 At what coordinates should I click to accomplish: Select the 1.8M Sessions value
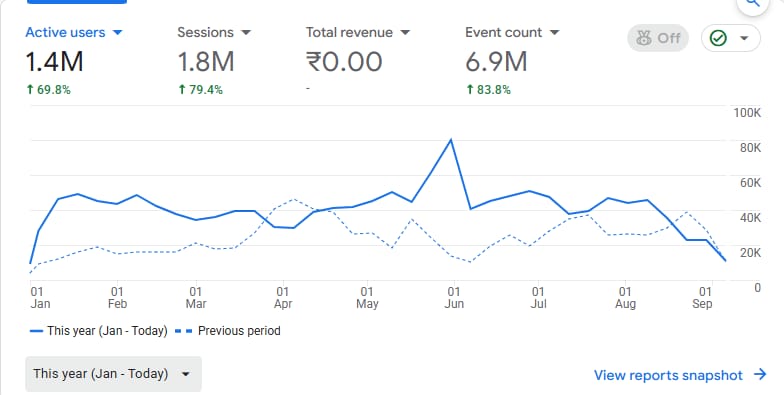click(206, 62)
